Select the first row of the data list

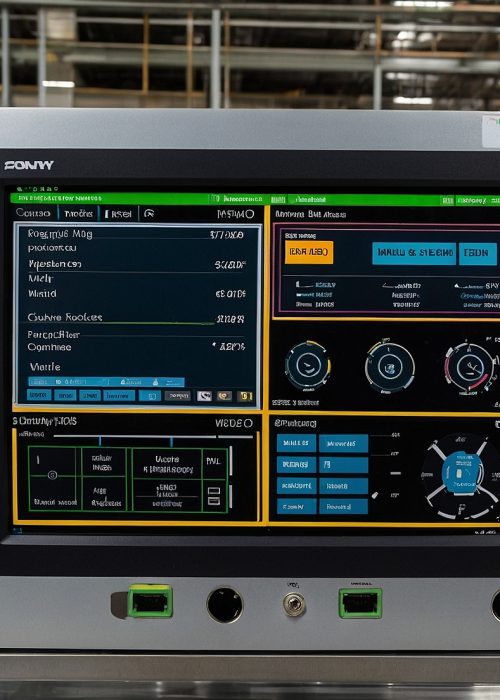coord(136,234)
